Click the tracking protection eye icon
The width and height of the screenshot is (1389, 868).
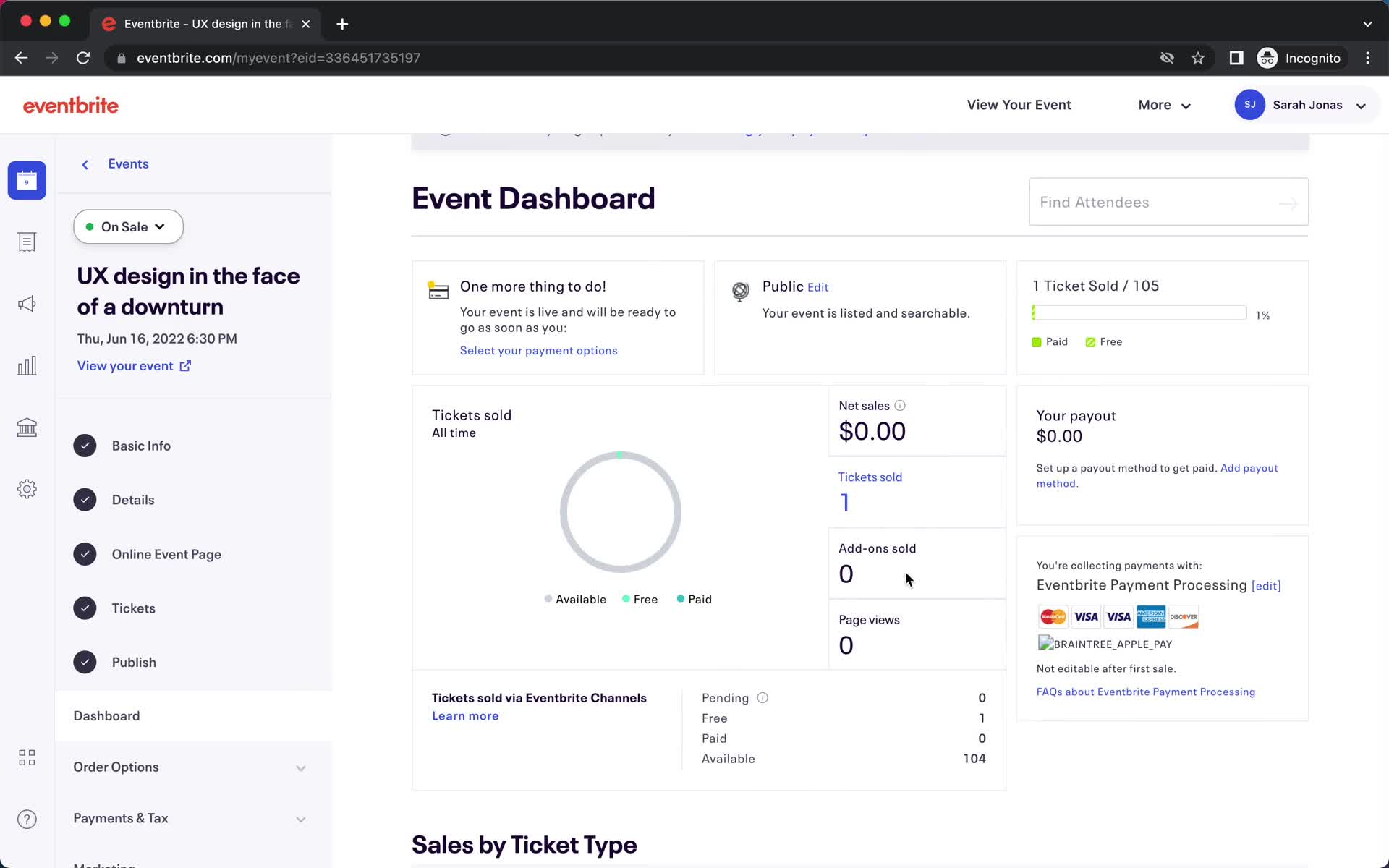(1167, 58)
